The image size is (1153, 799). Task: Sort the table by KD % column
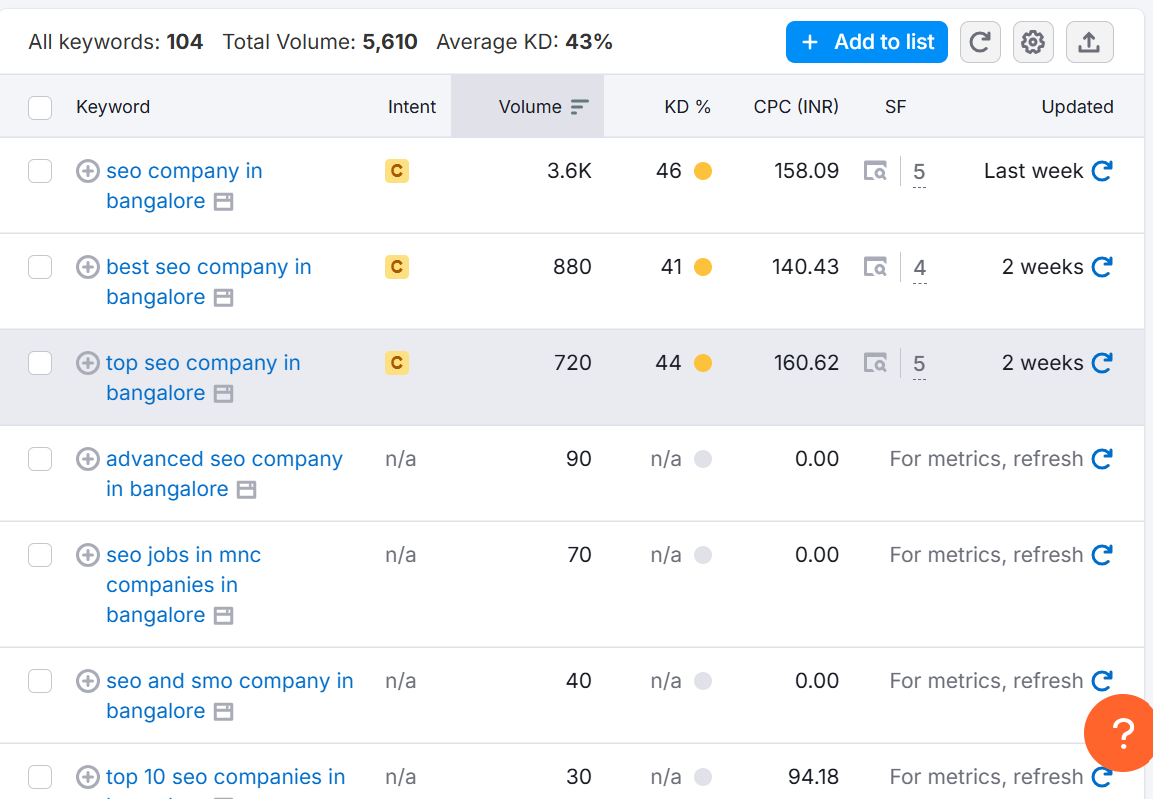click(687, 106)
